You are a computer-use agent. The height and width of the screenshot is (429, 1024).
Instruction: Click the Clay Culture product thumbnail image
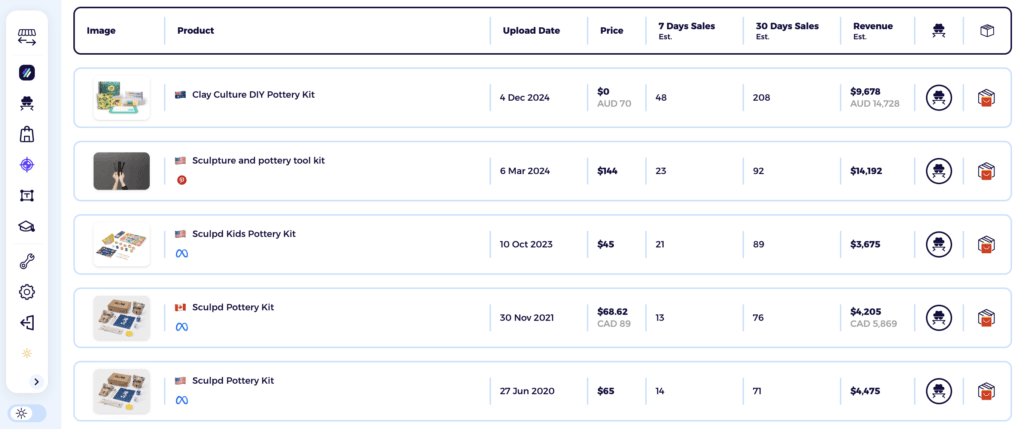pos(121,98)
